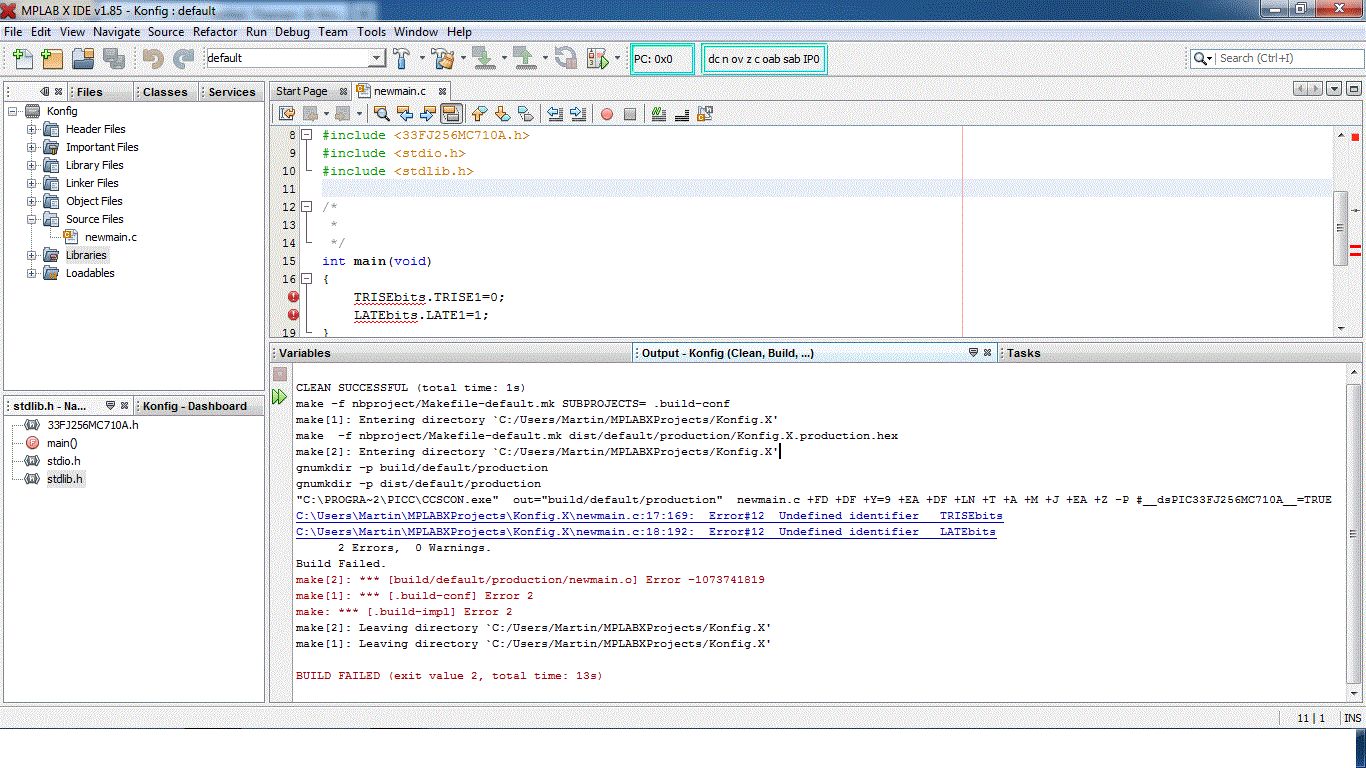Screen dimensions: 1366x768
Task: Collapse the code fold at line 16
Action: click(x=307, y=279)
